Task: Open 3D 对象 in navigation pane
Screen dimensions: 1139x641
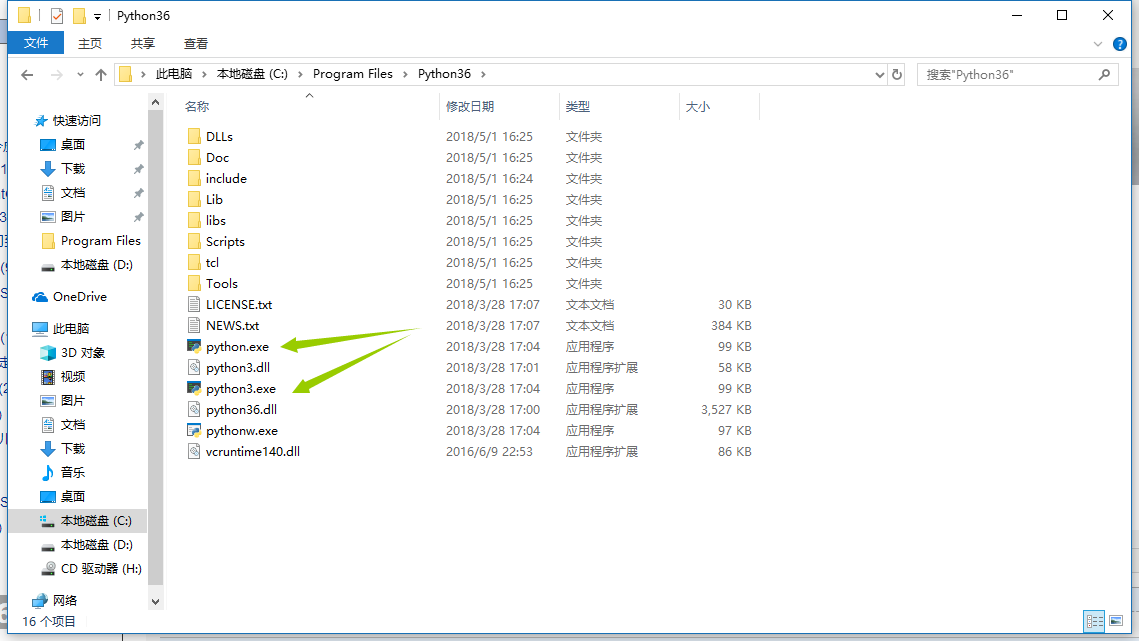Action: 83,352
